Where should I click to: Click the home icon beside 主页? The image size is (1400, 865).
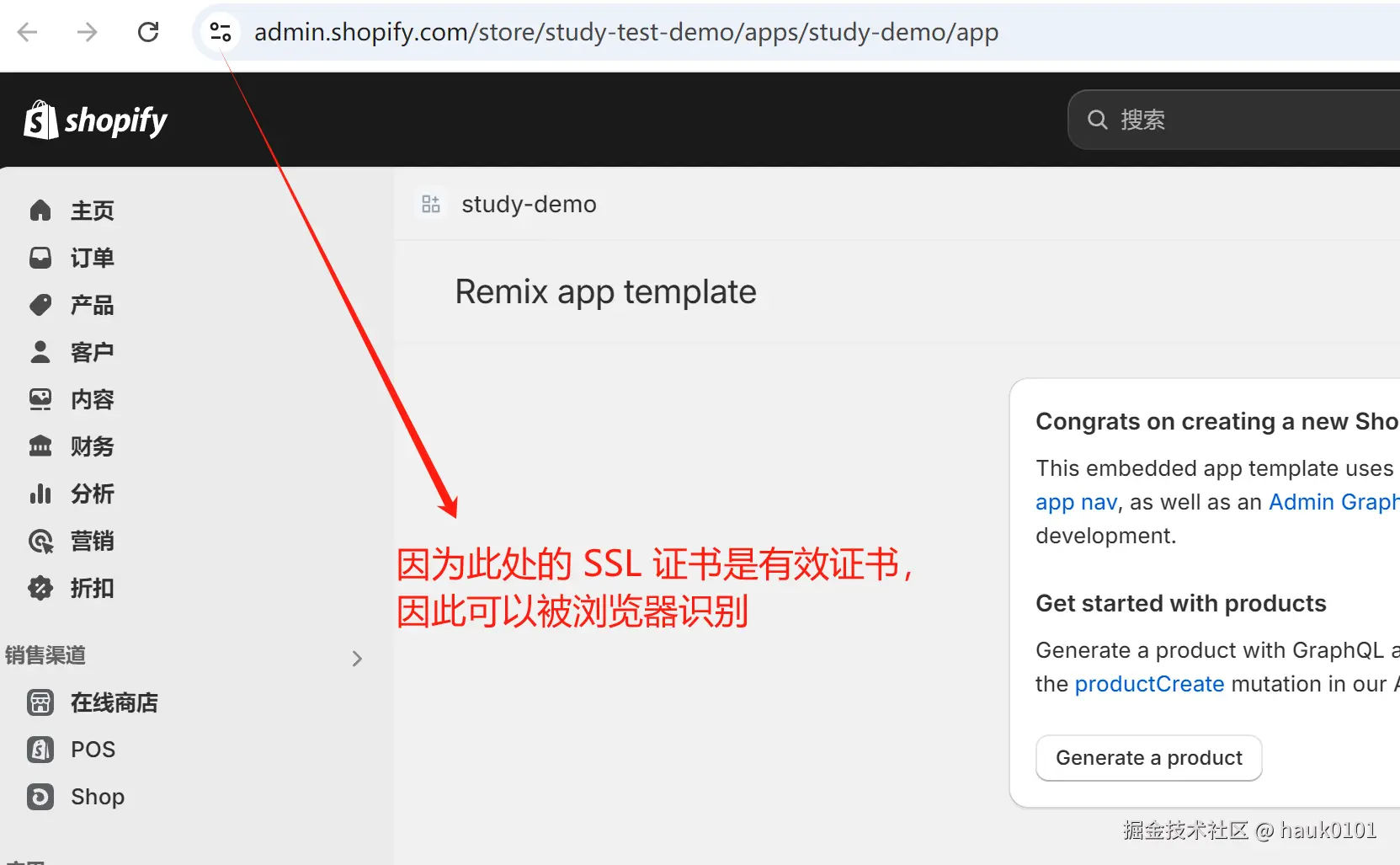[x=40, y=210]
